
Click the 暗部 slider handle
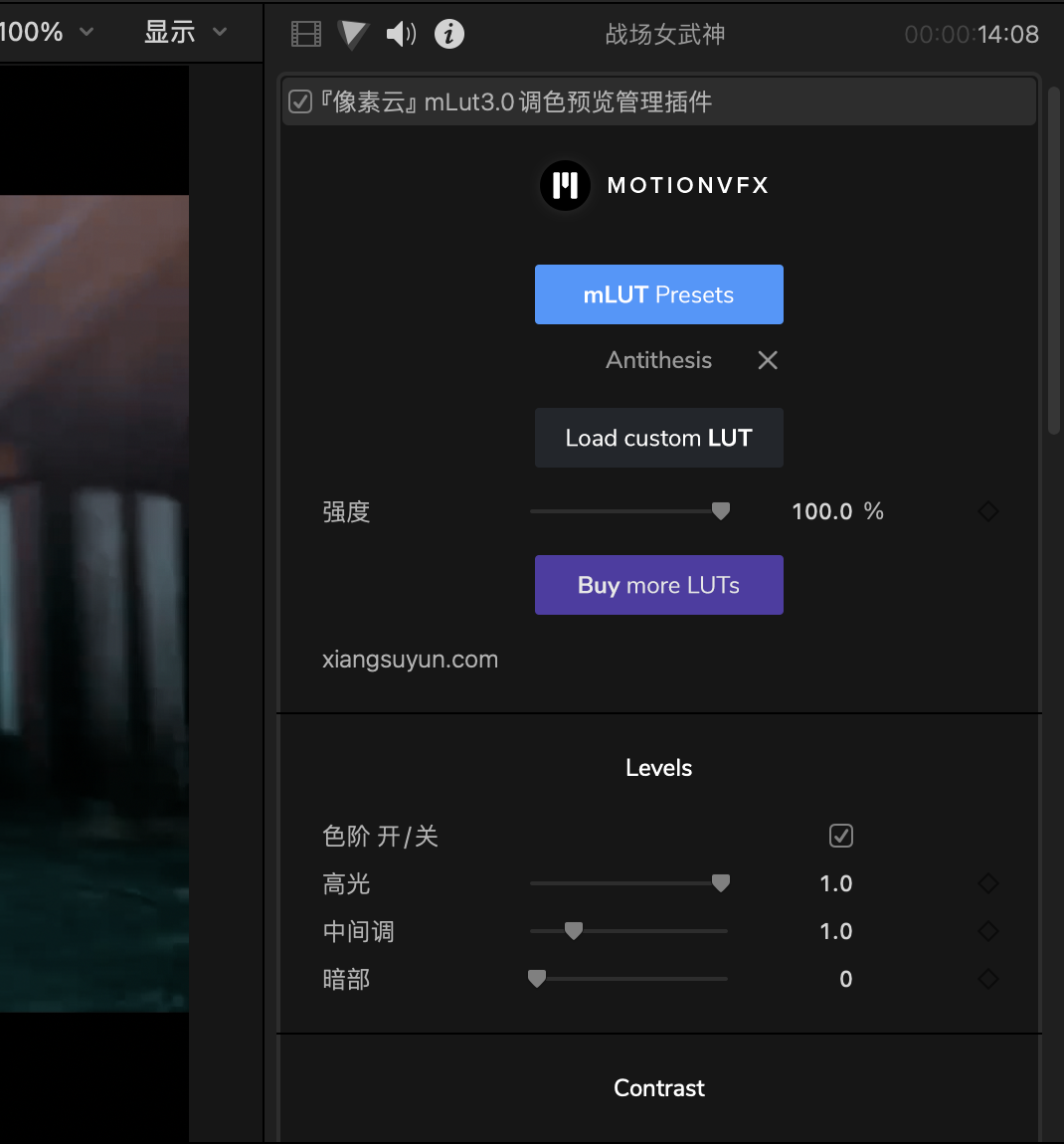(537, 979)
